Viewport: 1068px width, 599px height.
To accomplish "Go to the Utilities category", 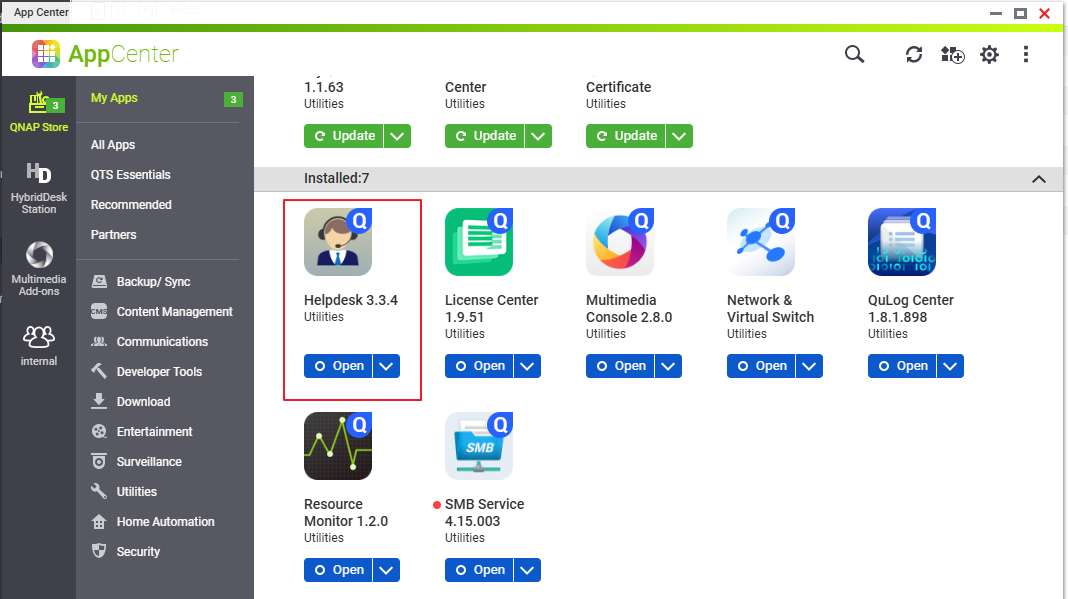I will (136, 491).
